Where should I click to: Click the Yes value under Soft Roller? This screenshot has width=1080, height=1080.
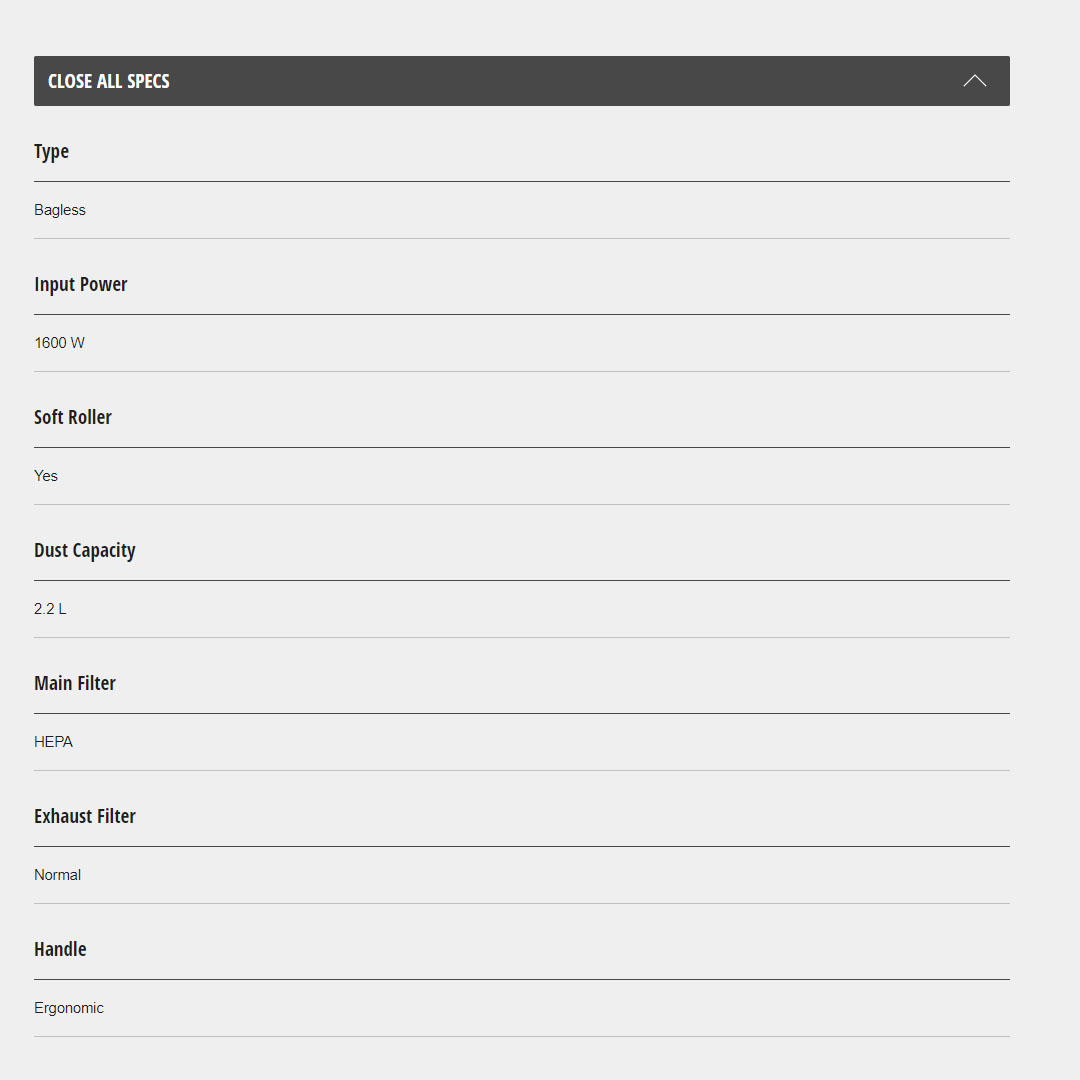[x=46, y=476]
